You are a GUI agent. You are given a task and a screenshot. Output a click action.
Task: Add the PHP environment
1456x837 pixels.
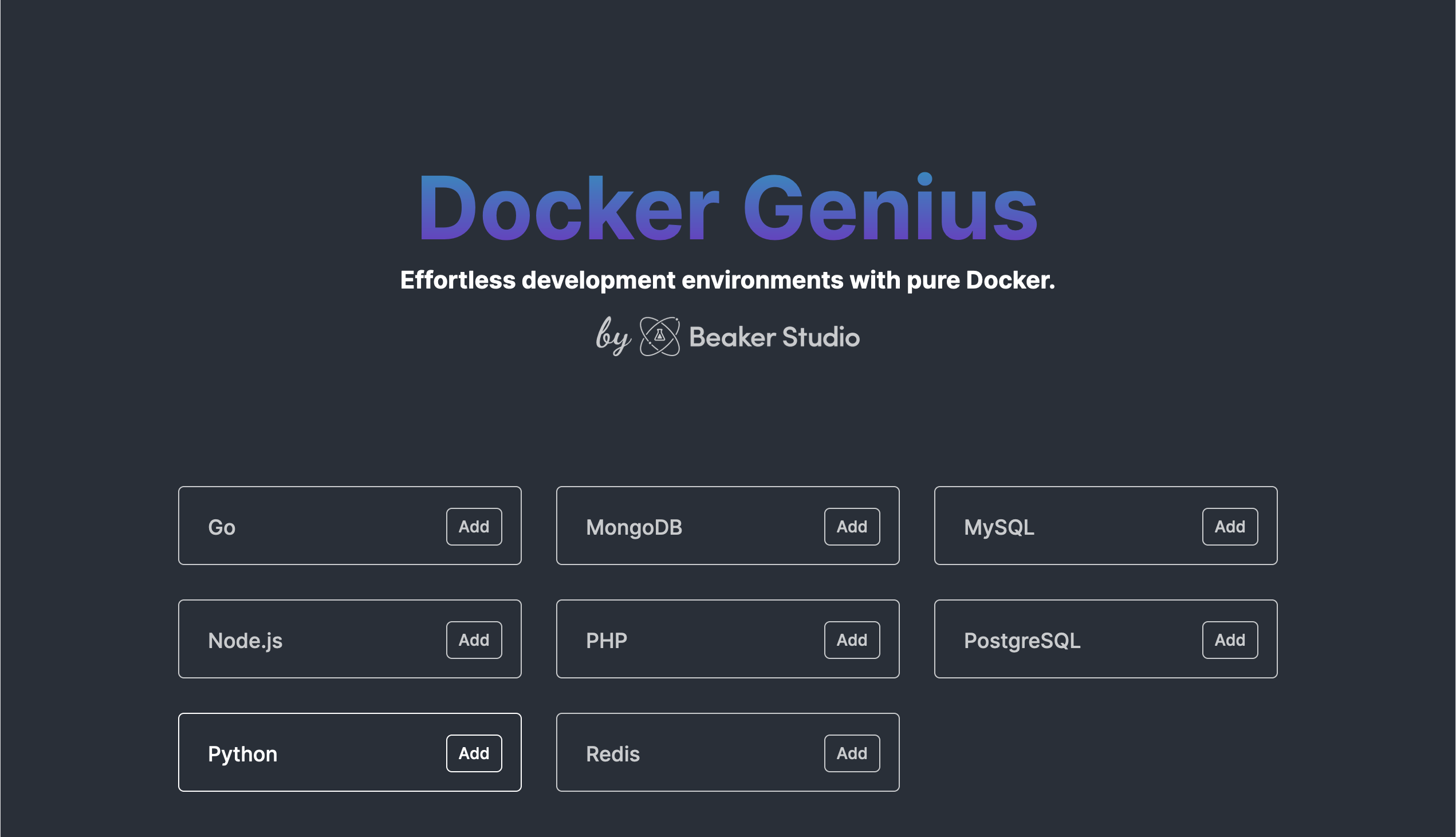click(x=851, y=639)
